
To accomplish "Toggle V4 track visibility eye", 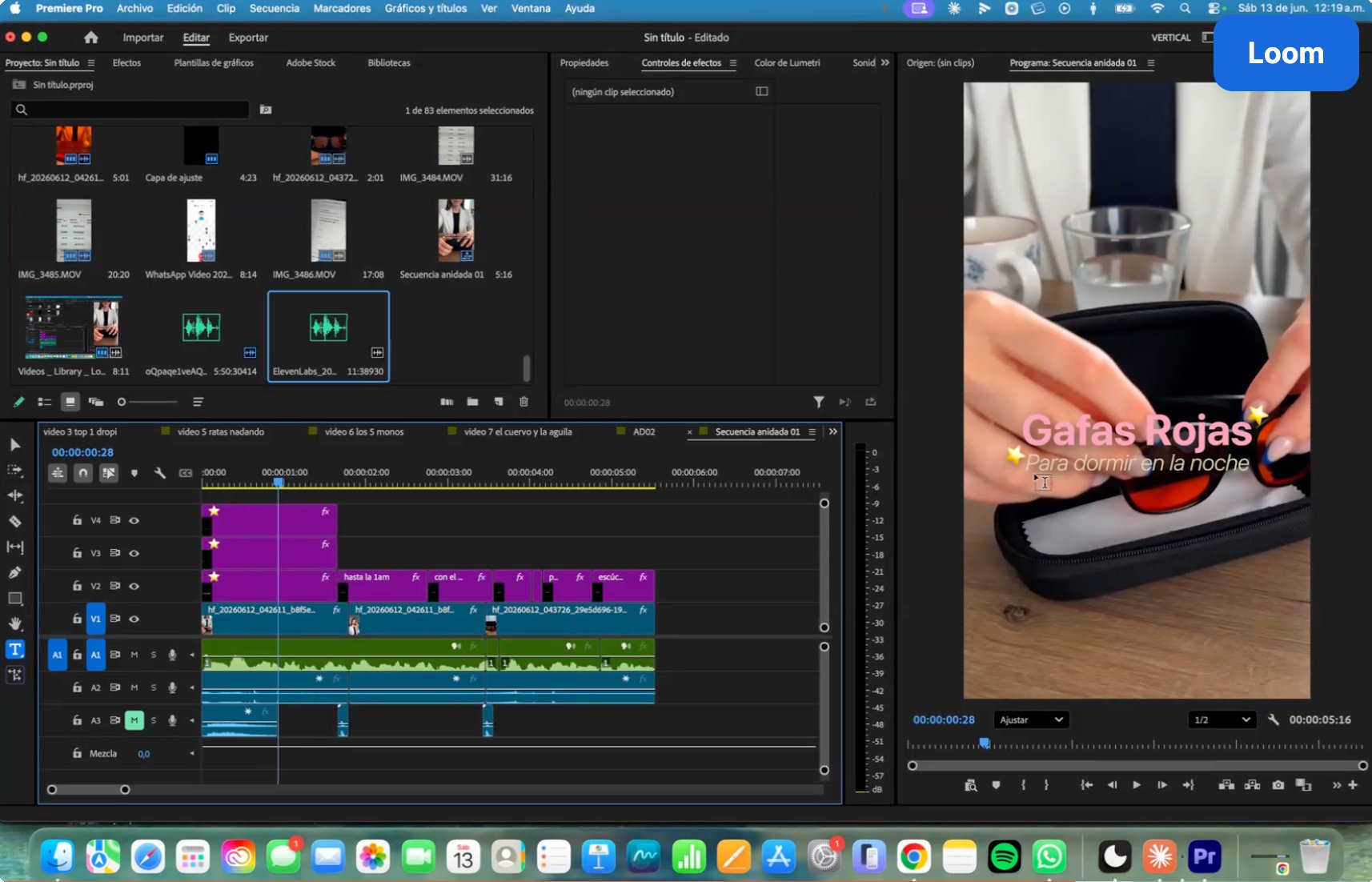I will [134, 520].
